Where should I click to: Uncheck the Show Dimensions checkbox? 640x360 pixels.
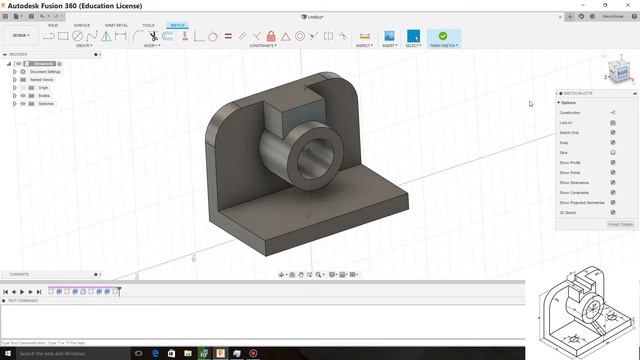pos(613,182)
